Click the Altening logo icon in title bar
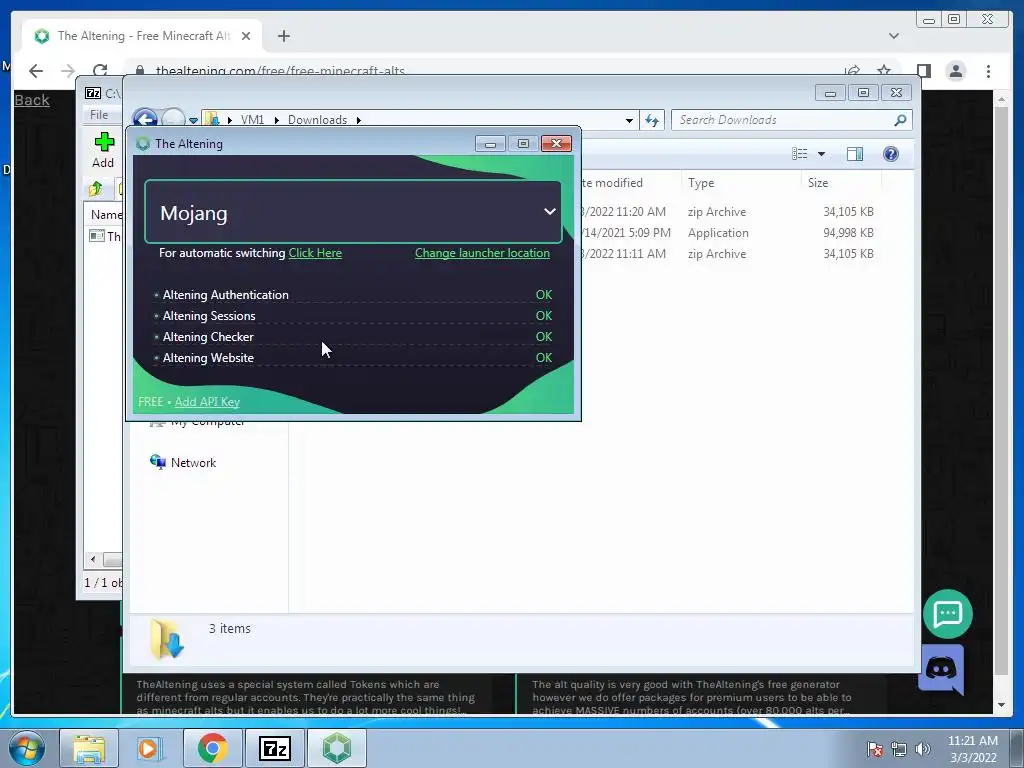 (143, 144)
